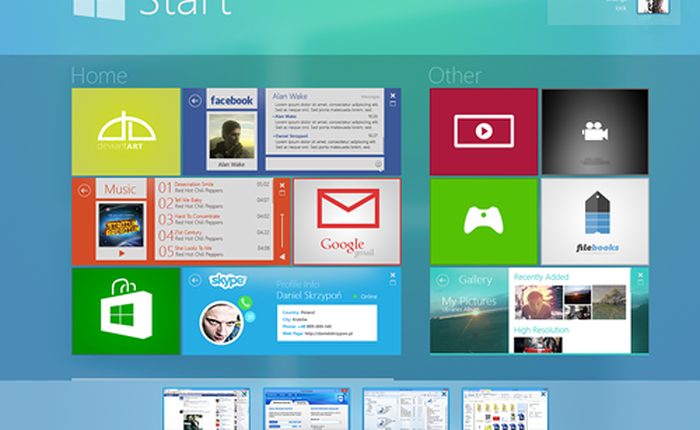Open the filebooks tile
The height and width of the screenshot is (430, 700).
(595, 222)
